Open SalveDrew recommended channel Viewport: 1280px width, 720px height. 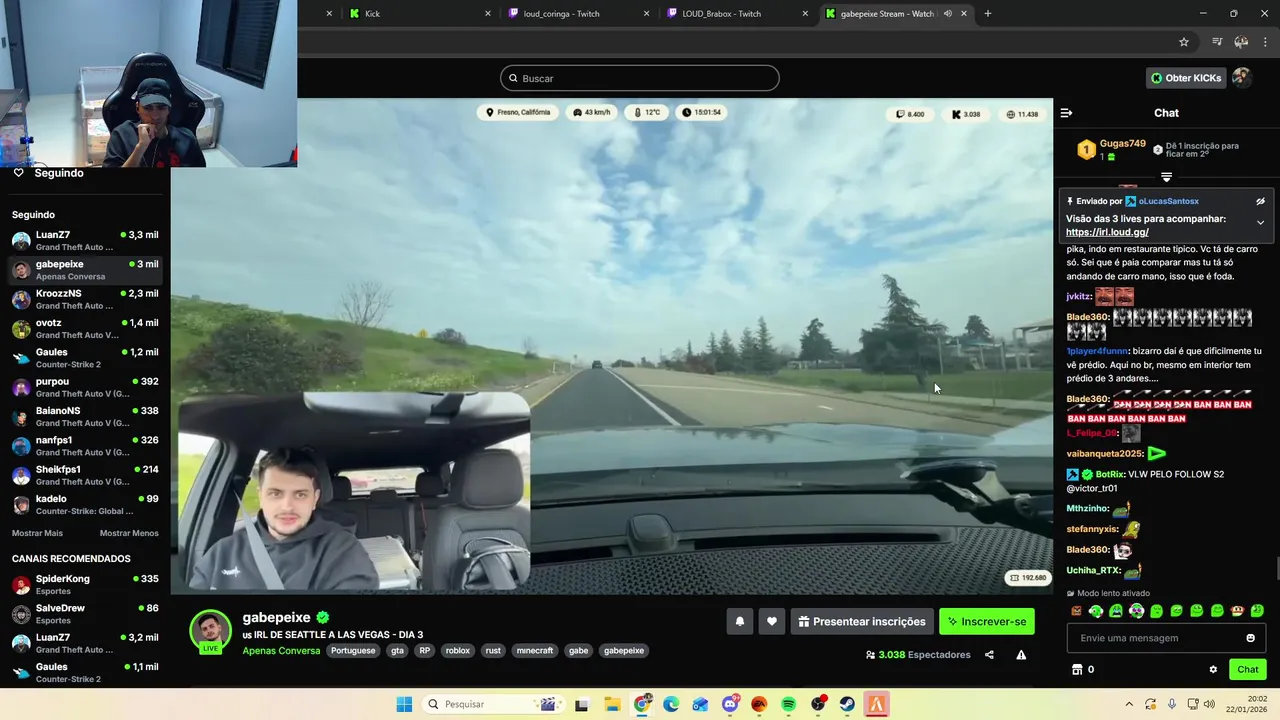coord(85,613)
